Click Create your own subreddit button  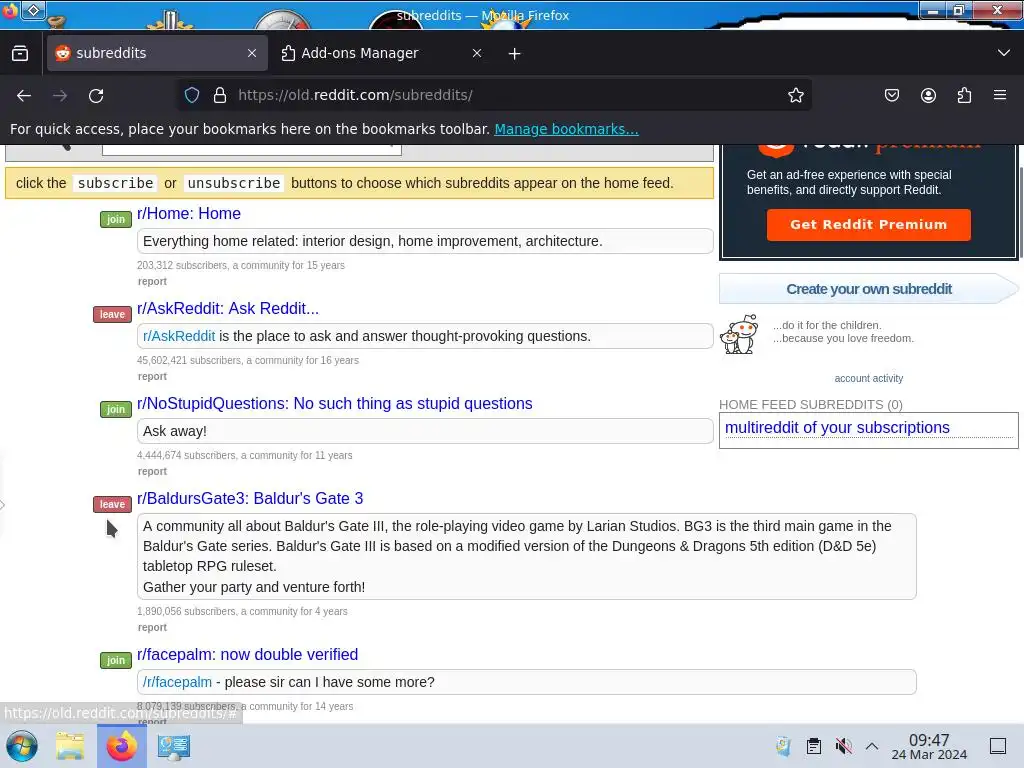[x=869, y=289]
